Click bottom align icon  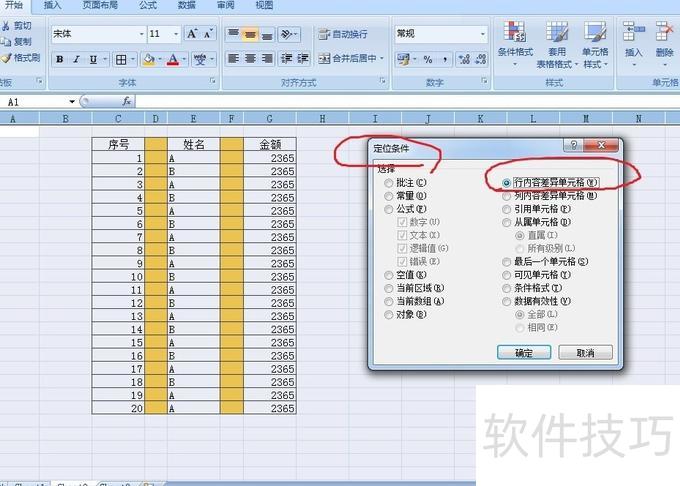click(267, 34)
